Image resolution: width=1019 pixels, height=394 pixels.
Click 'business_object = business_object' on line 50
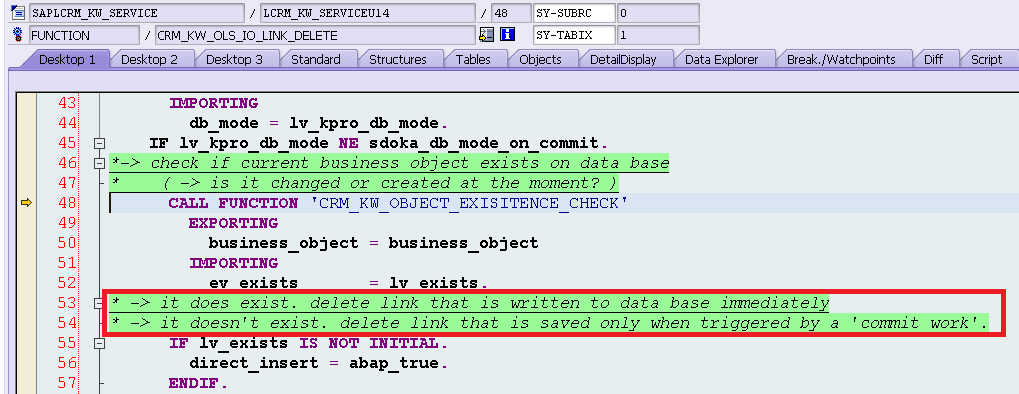(x=374, y=243)
